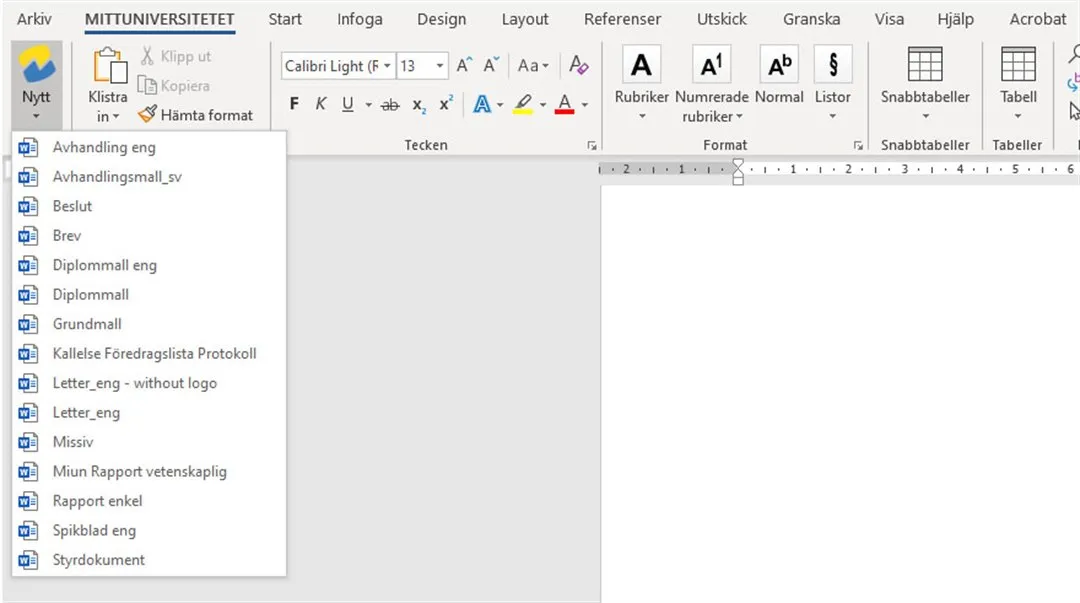The height and width of the screenshot is (603, 1080).
Task: Click the Nytt template icon
Action: pos(36,66)
